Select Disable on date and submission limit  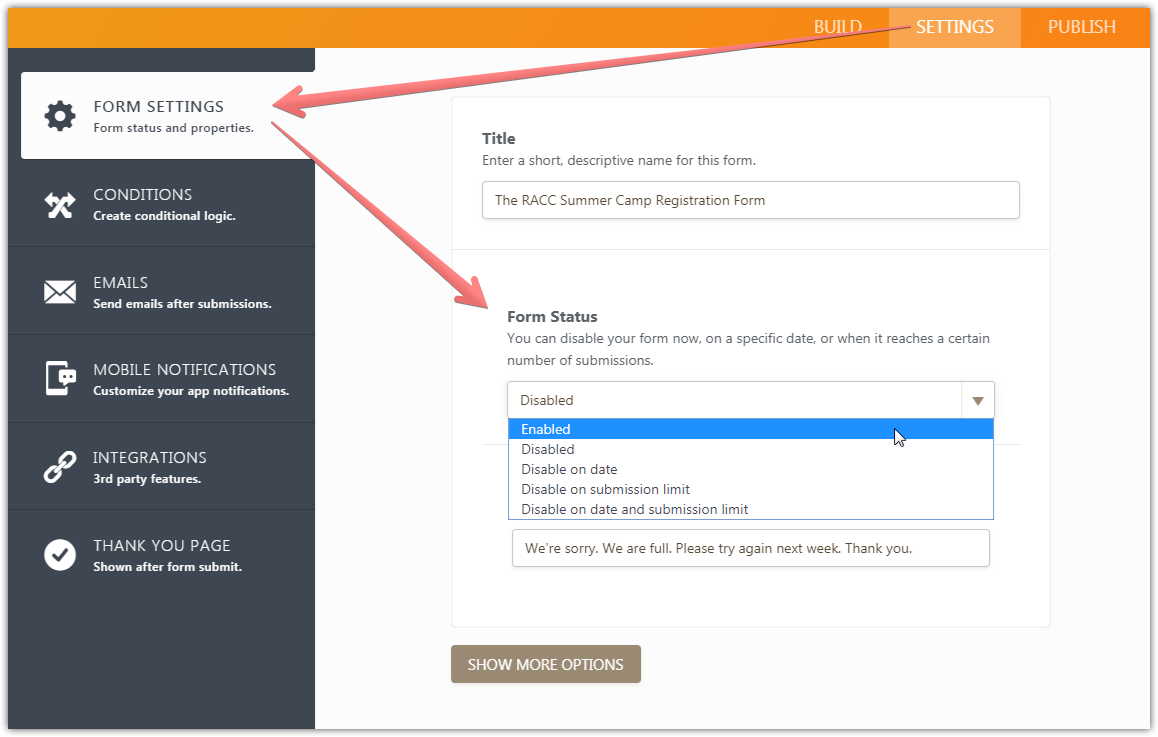click(x=634, y=509)
